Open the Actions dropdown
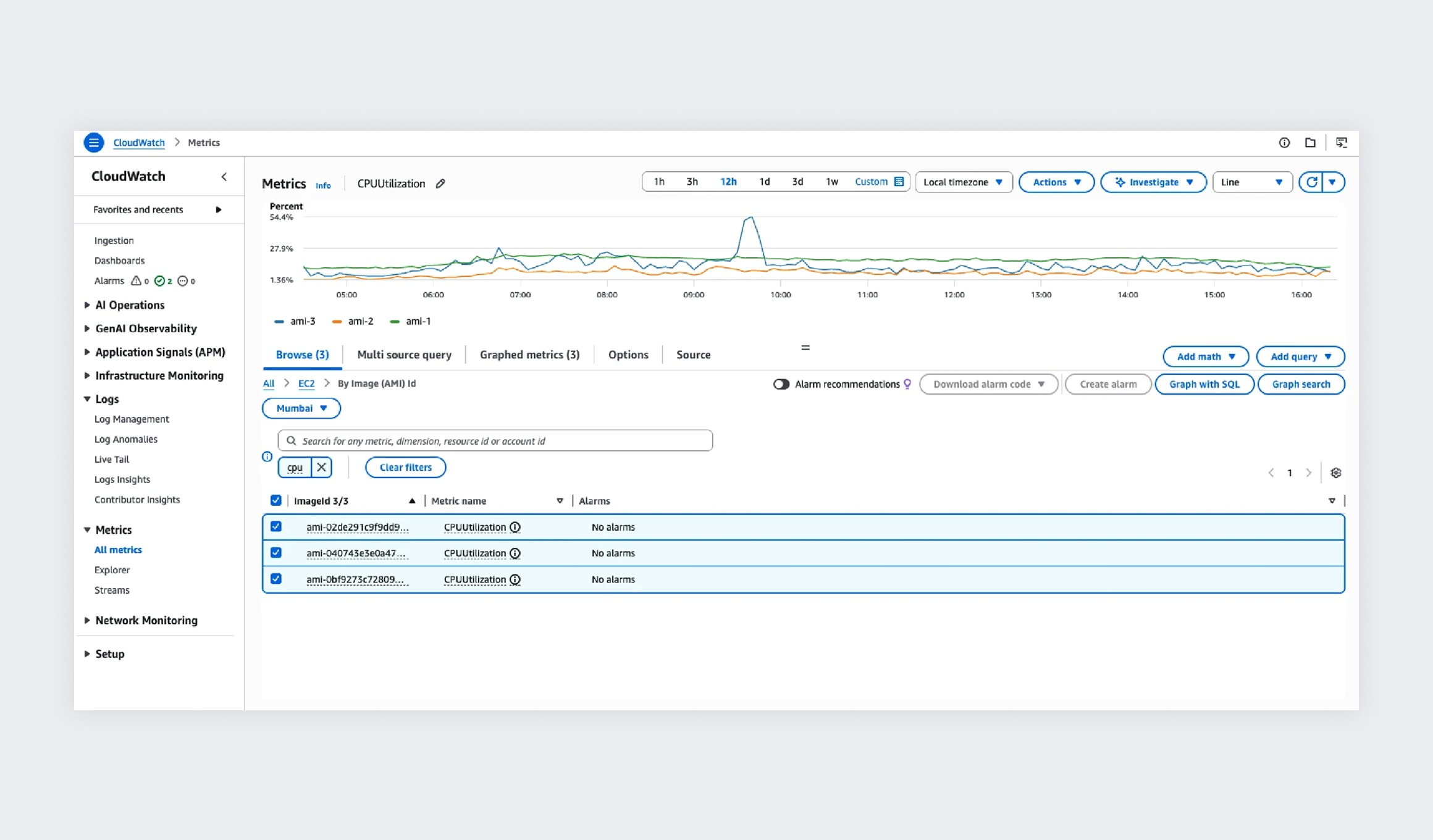 click(x=1056, y=182)
